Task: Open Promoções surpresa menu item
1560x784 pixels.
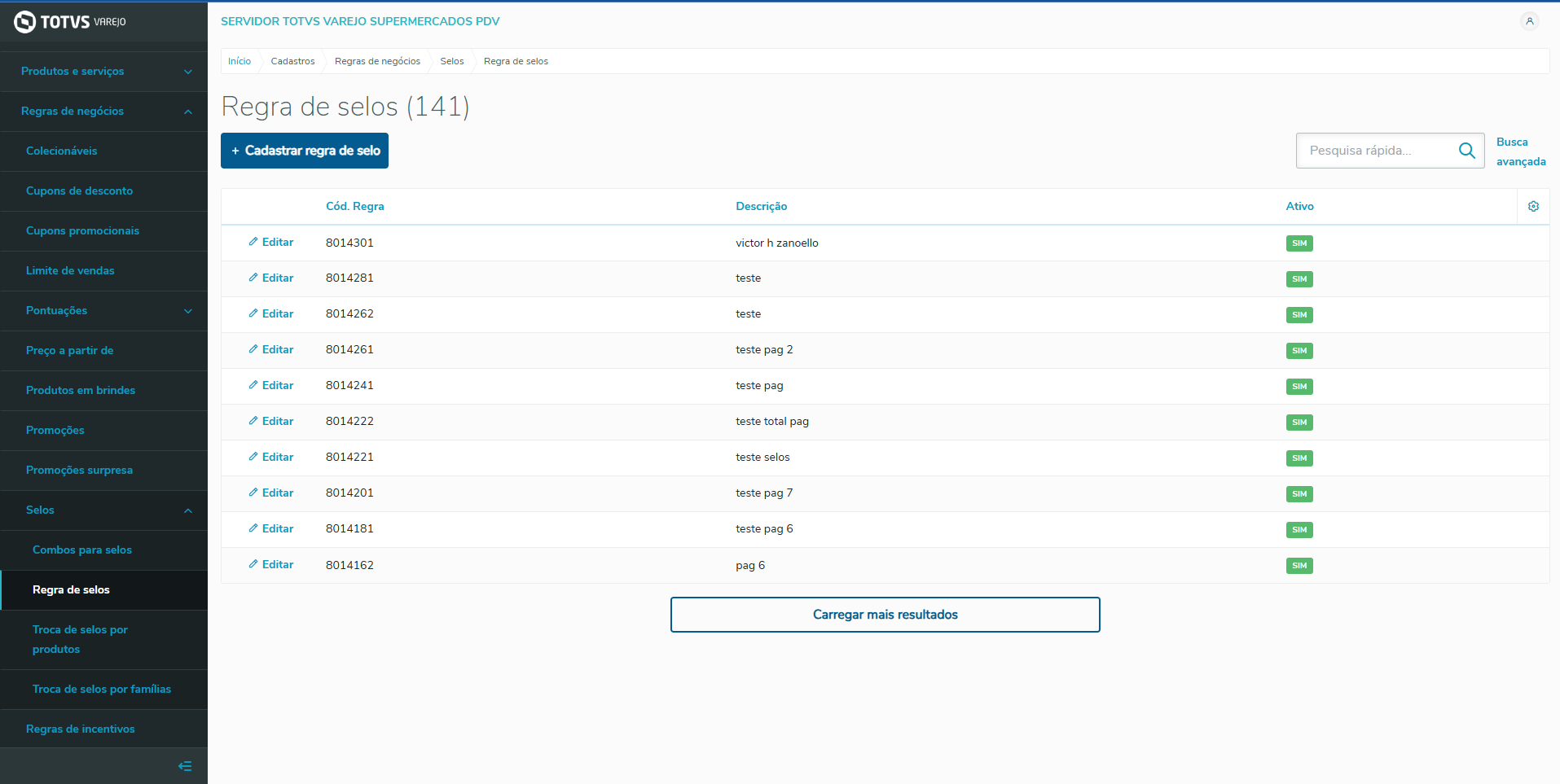Action: pyautogui.click(x=103, y=471)
